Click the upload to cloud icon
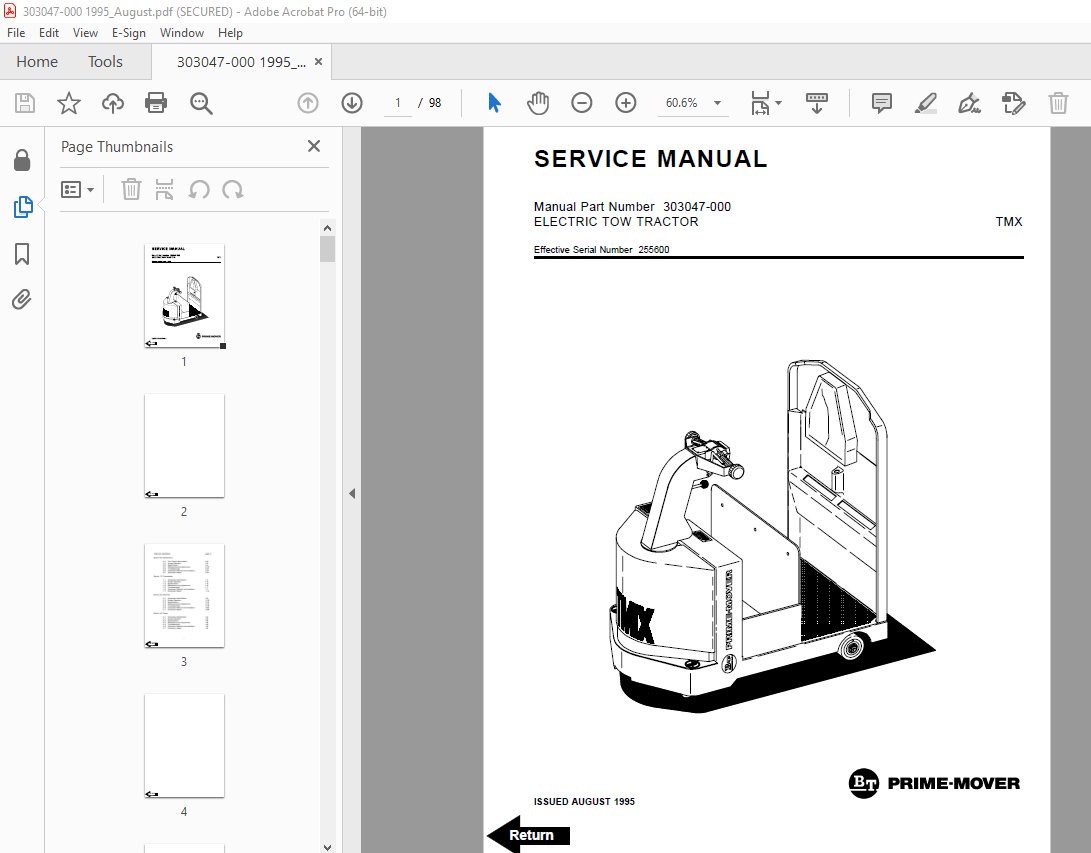The height and width of the screenshot is (853, 1091). (113, 103)
